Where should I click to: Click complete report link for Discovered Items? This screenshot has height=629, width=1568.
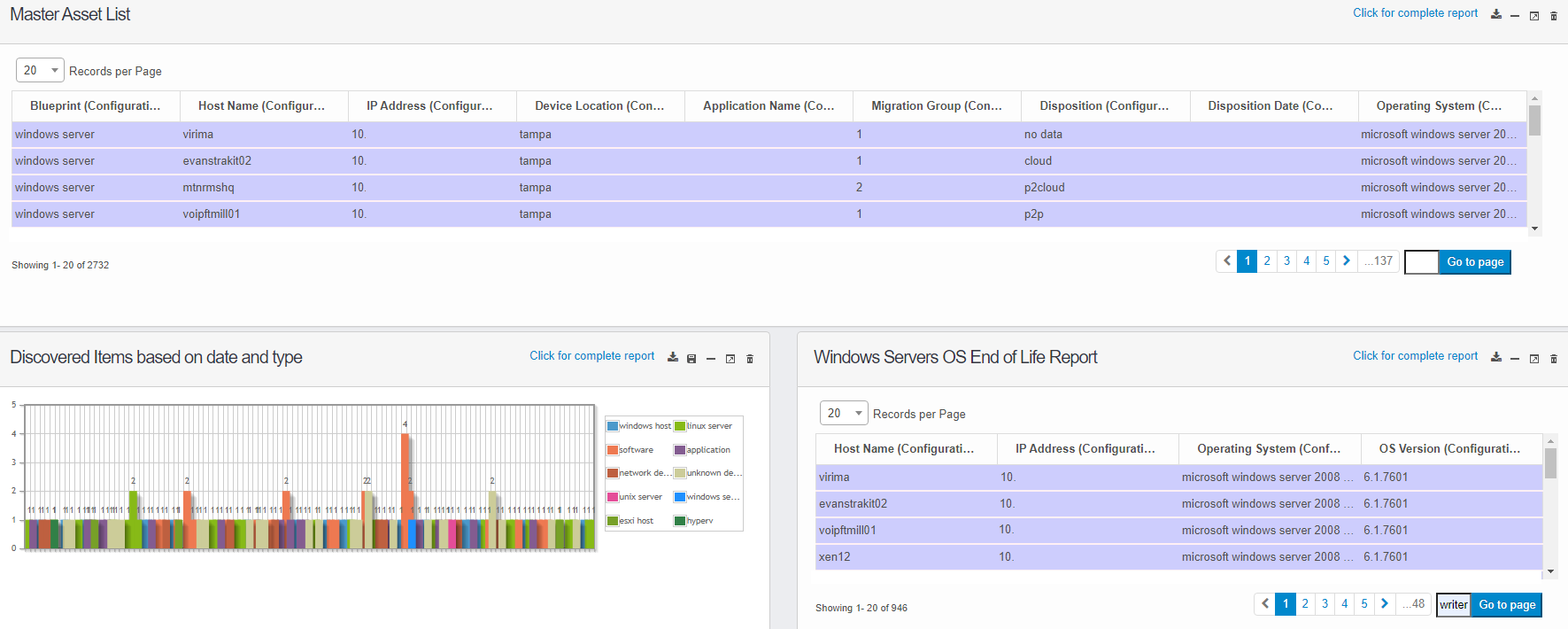591,356
